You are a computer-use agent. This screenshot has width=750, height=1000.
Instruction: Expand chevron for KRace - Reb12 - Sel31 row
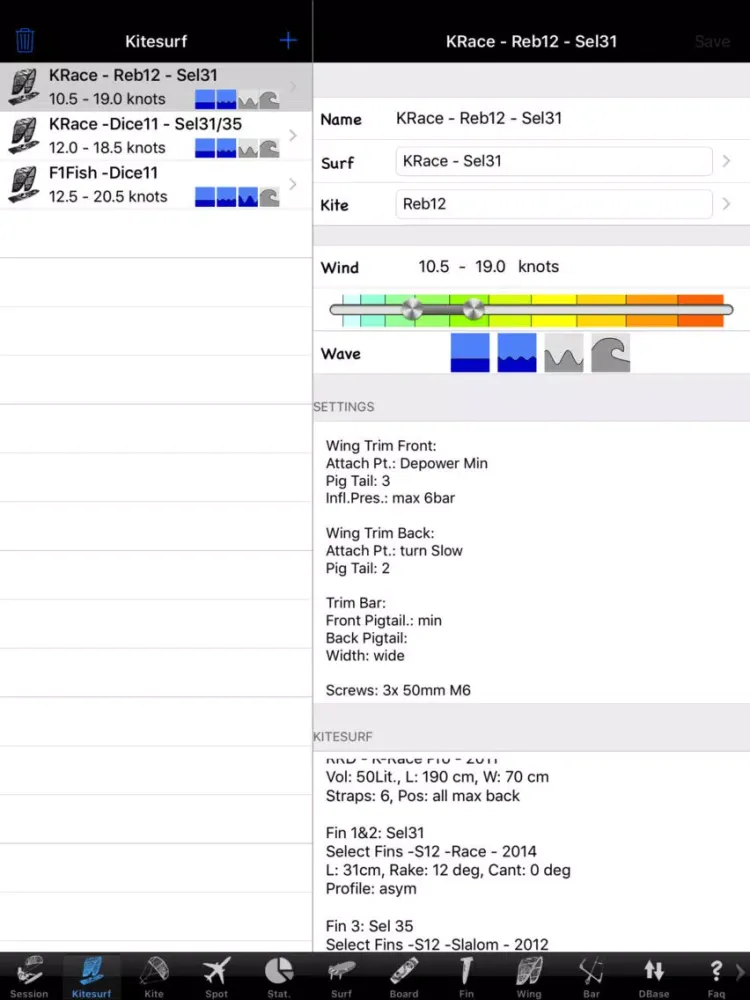coord(293,86)
